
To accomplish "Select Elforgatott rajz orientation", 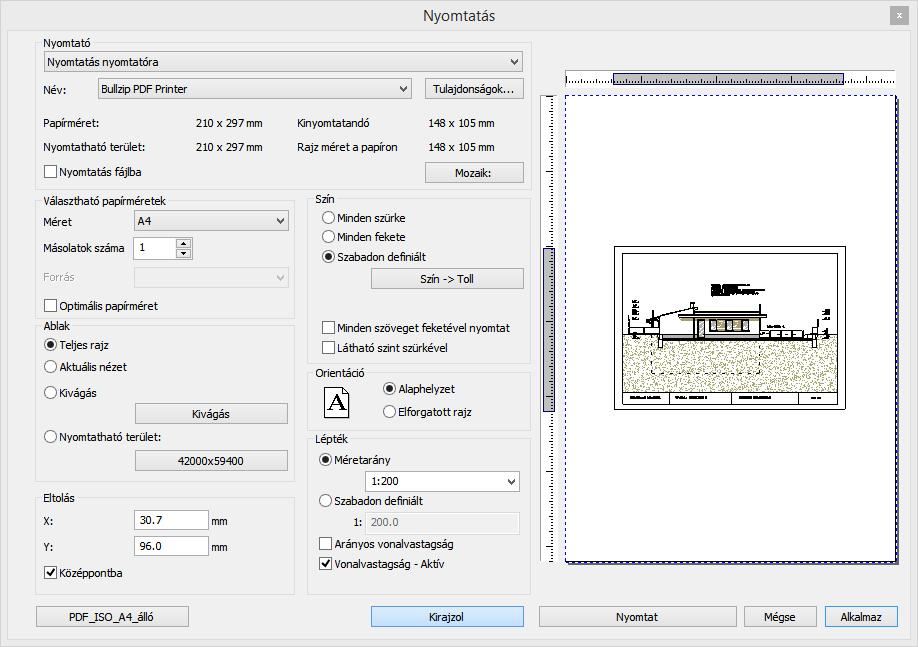I will [389, 412].
